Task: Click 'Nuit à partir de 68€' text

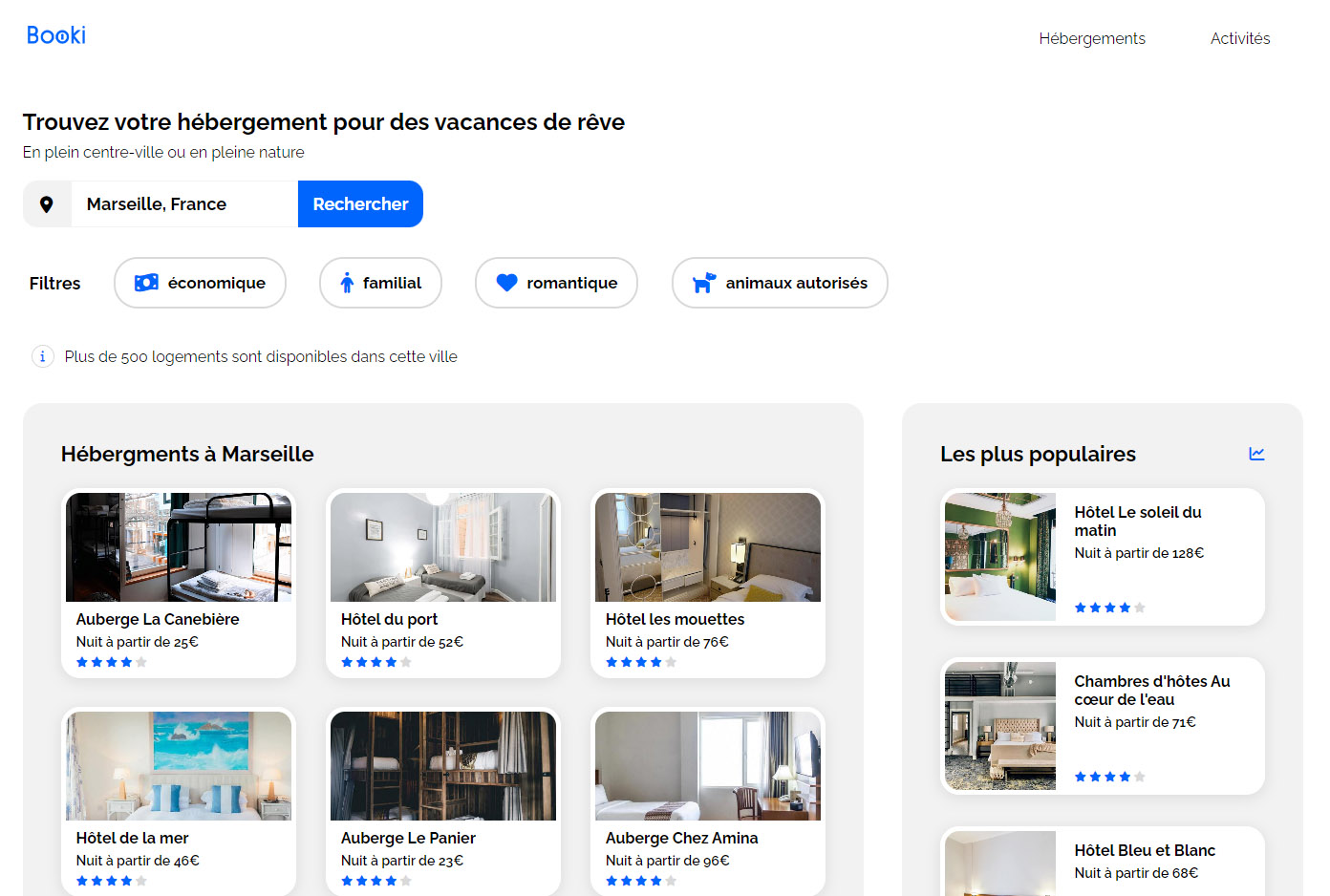Action: (1136, 873)
